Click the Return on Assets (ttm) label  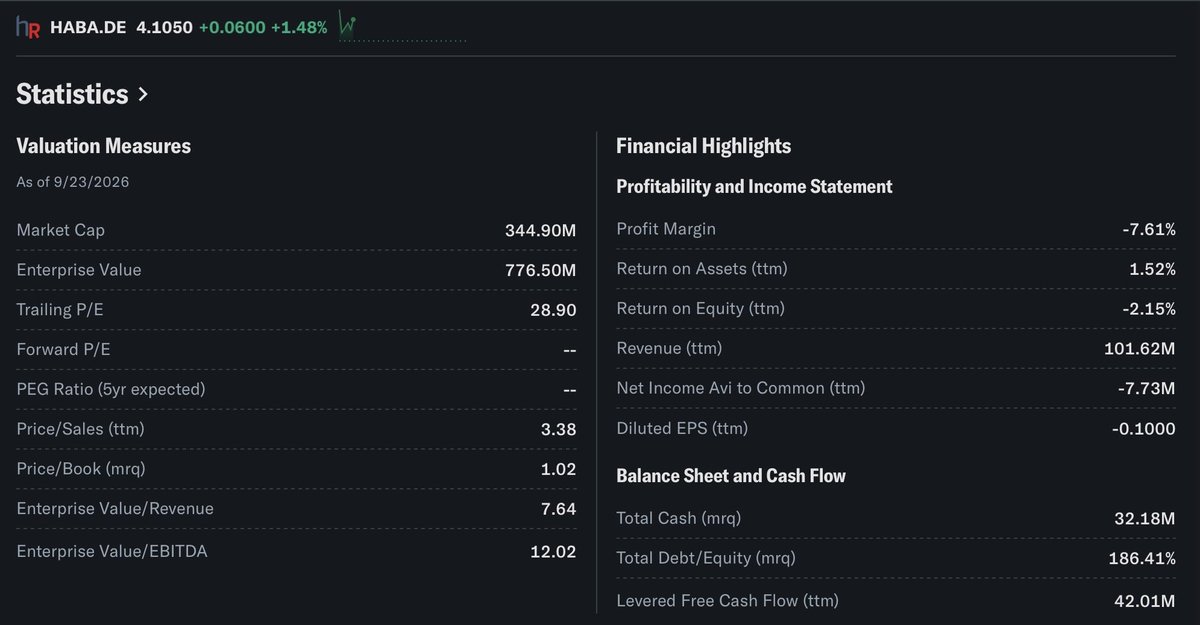(702, 269)
